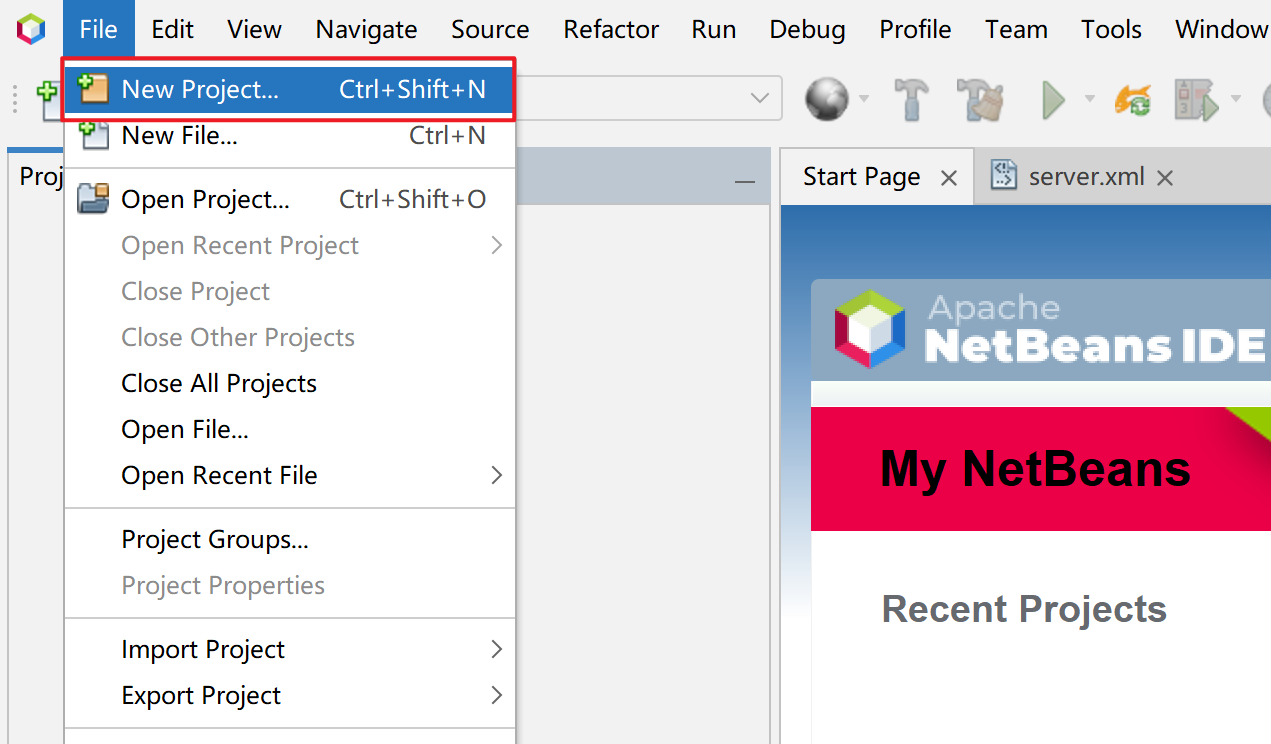
Task: Open the Window menu
Action: (x=1221, y=29)
